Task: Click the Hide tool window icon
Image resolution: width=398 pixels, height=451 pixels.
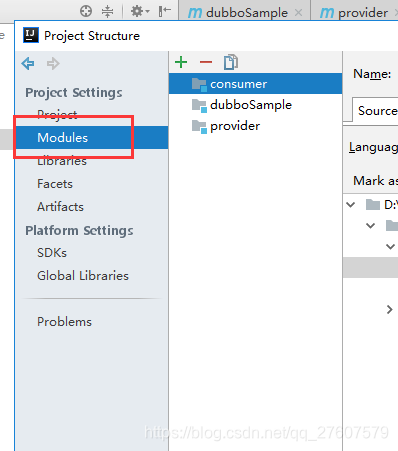Action: (x=165, y=11)
